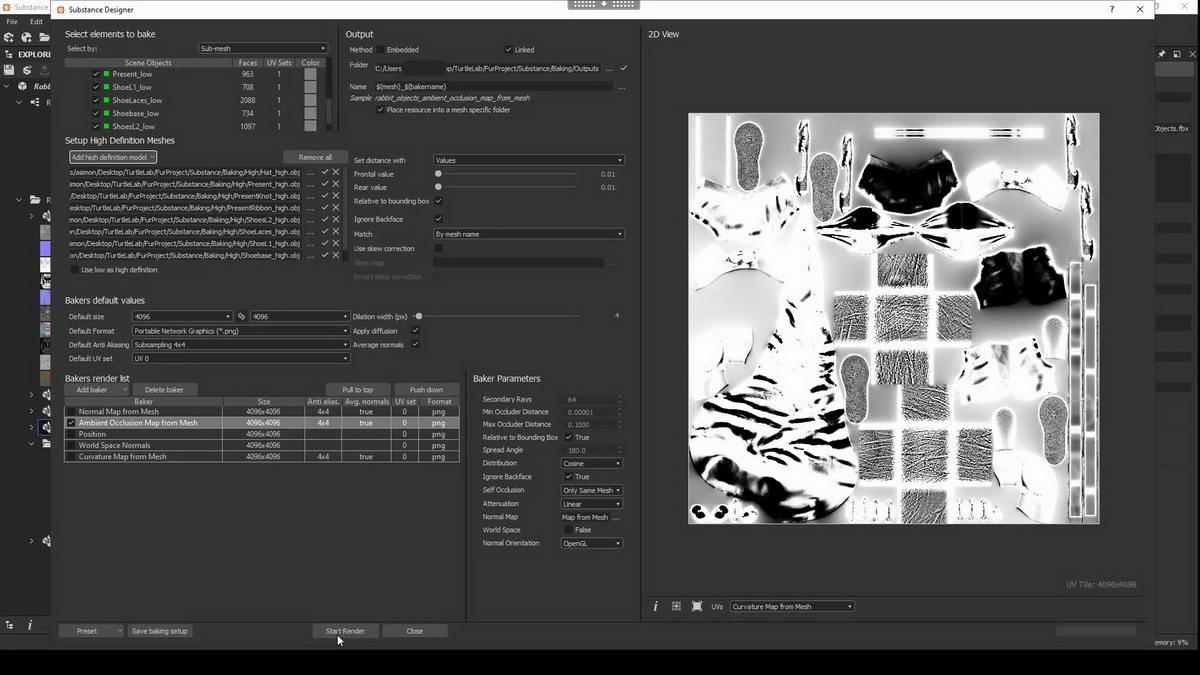Enable the Embedded output method
This screenshot has height=675, width=1200.
click(380, 50)
